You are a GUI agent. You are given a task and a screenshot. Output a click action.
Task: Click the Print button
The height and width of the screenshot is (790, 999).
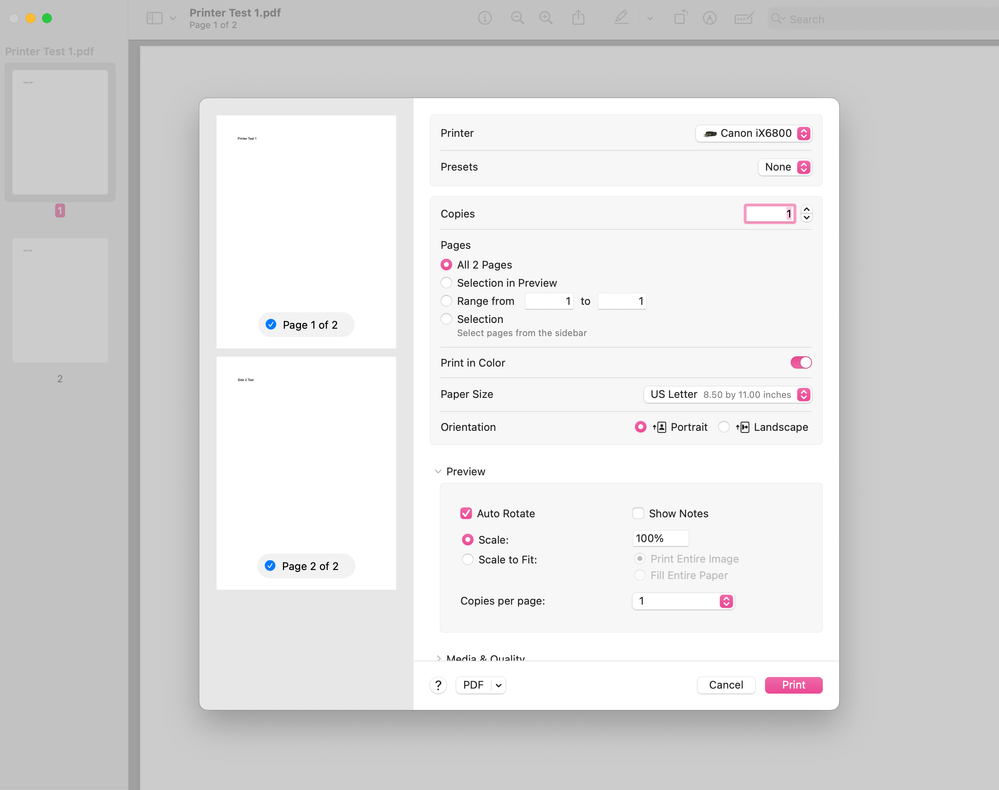pyautogui.click(x=793, y=685)
